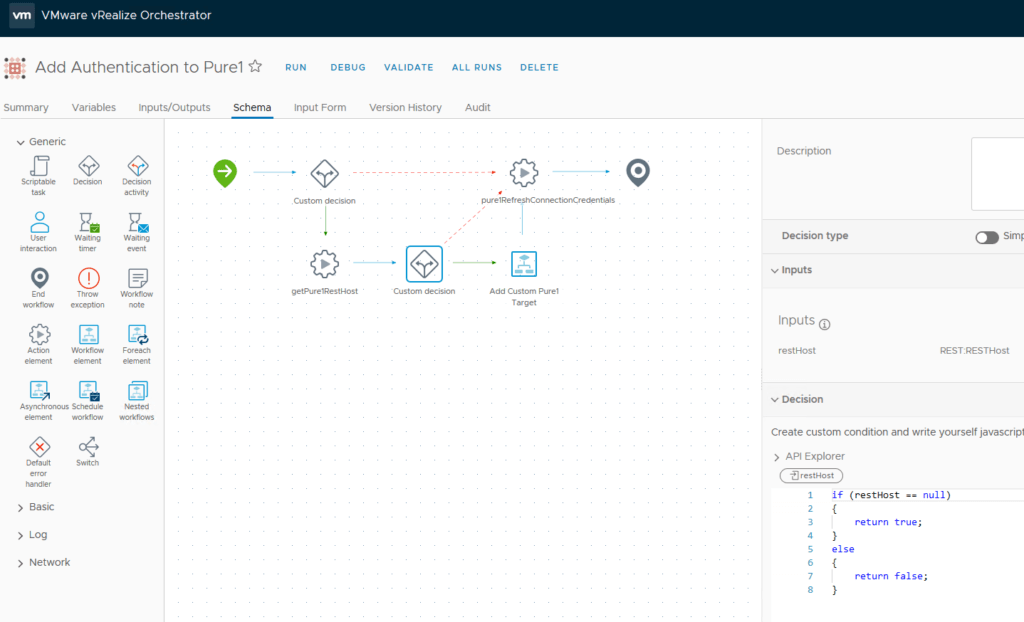Select first Custom decision node after start
1024x622 pixels.
(325, 173)
